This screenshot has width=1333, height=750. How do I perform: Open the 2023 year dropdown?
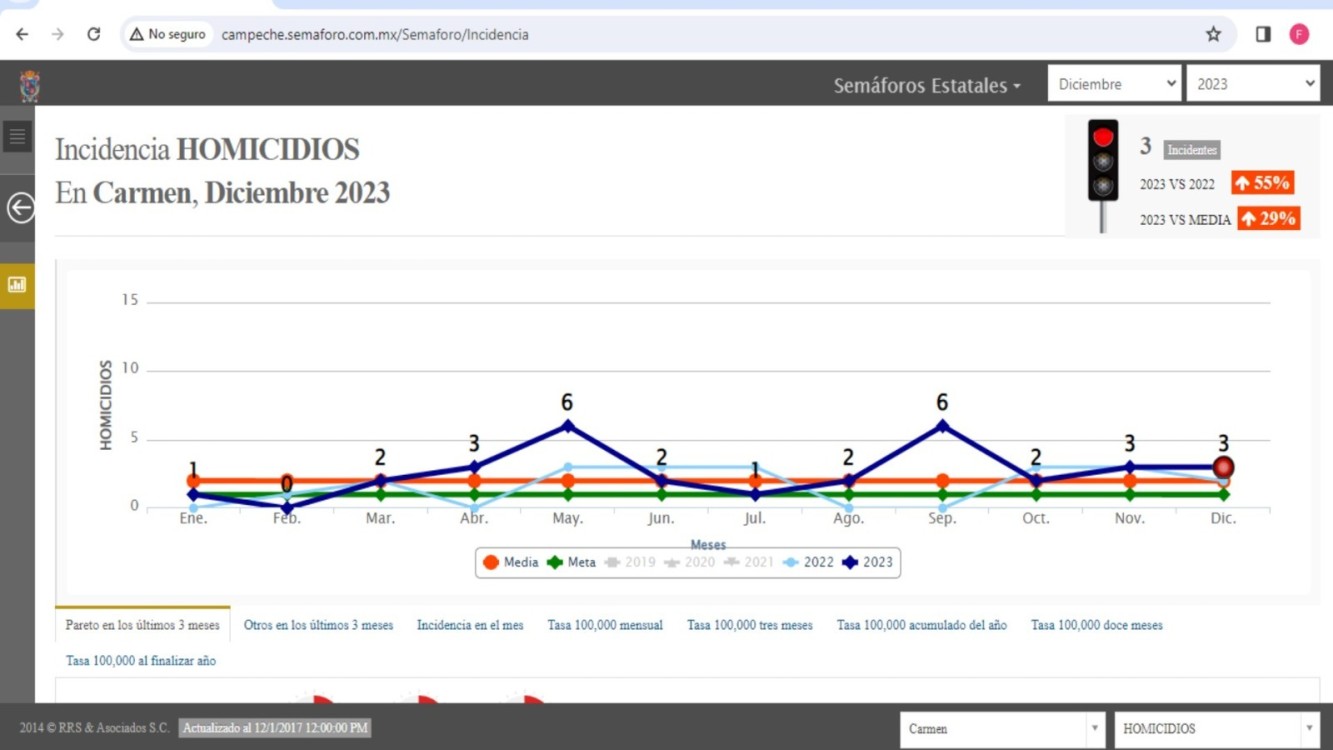(x=1252, y=84)
